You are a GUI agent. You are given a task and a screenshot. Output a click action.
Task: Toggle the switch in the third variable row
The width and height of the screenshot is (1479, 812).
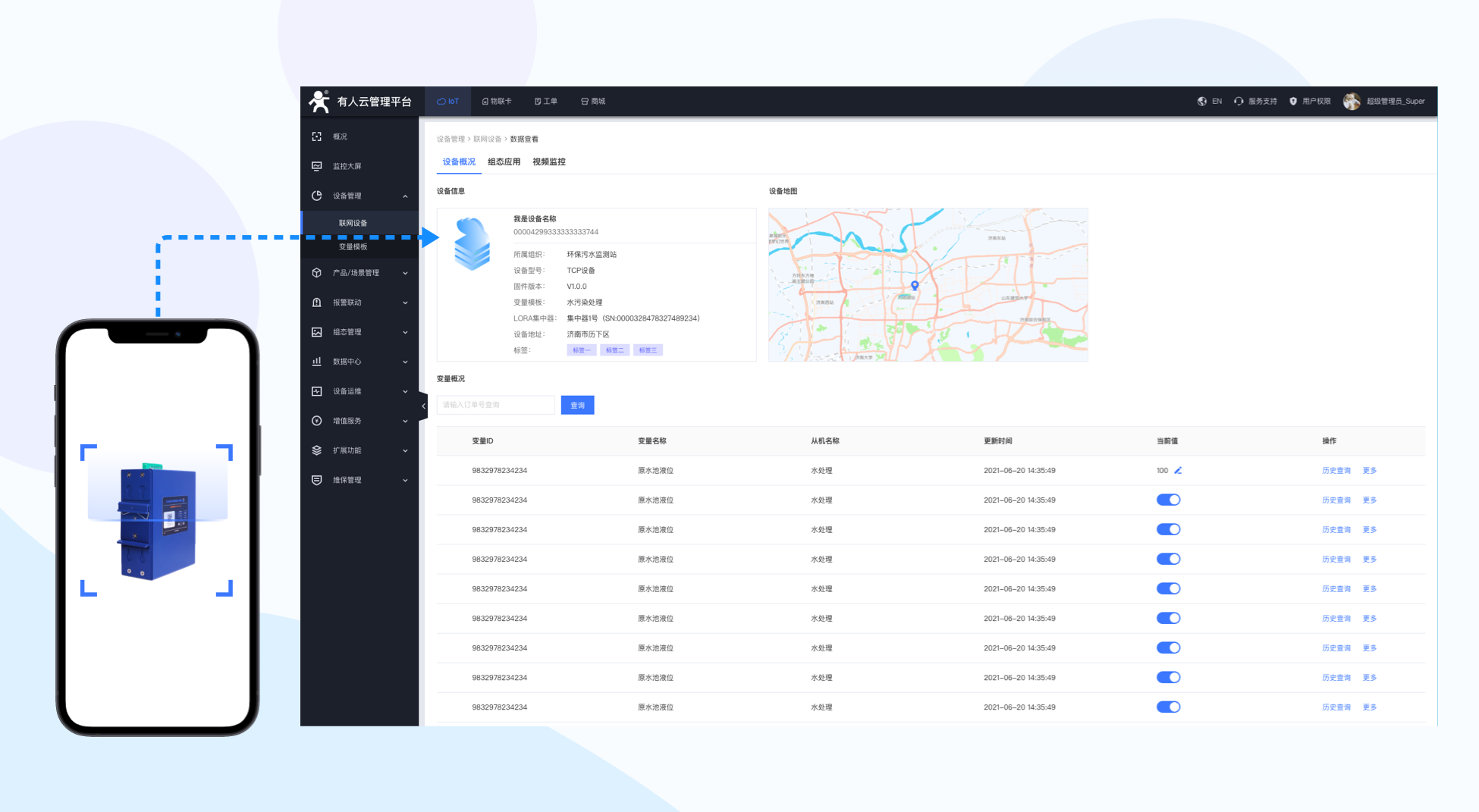pos(1168,529)
